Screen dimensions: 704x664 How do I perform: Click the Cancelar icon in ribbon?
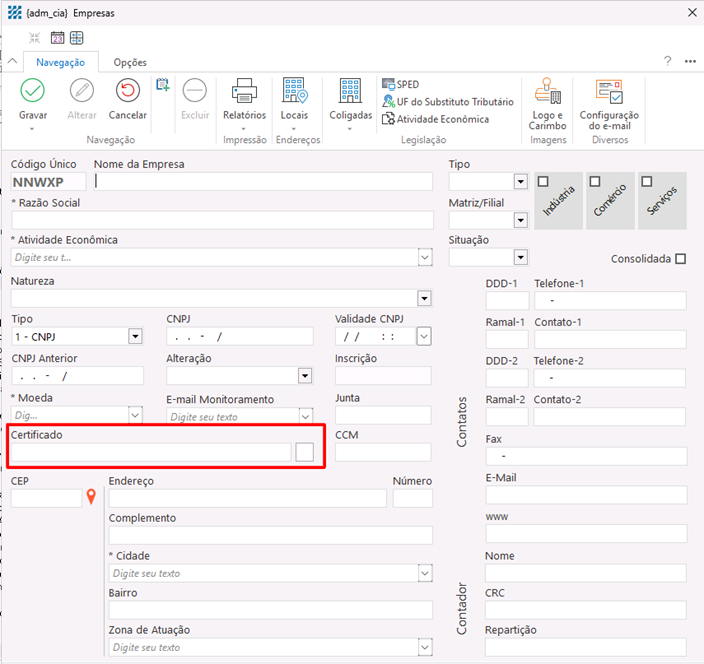[x=127, y=92]
